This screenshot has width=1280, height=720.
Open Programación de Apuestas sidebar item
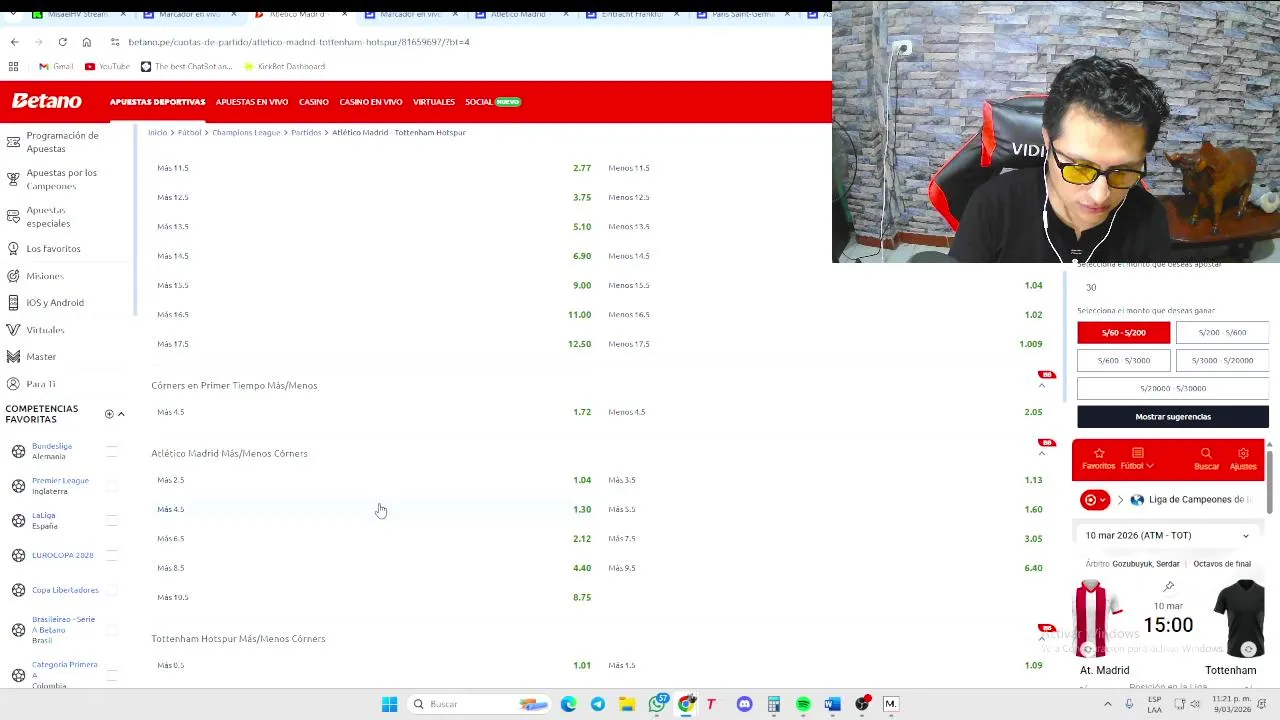click(63, 142)
